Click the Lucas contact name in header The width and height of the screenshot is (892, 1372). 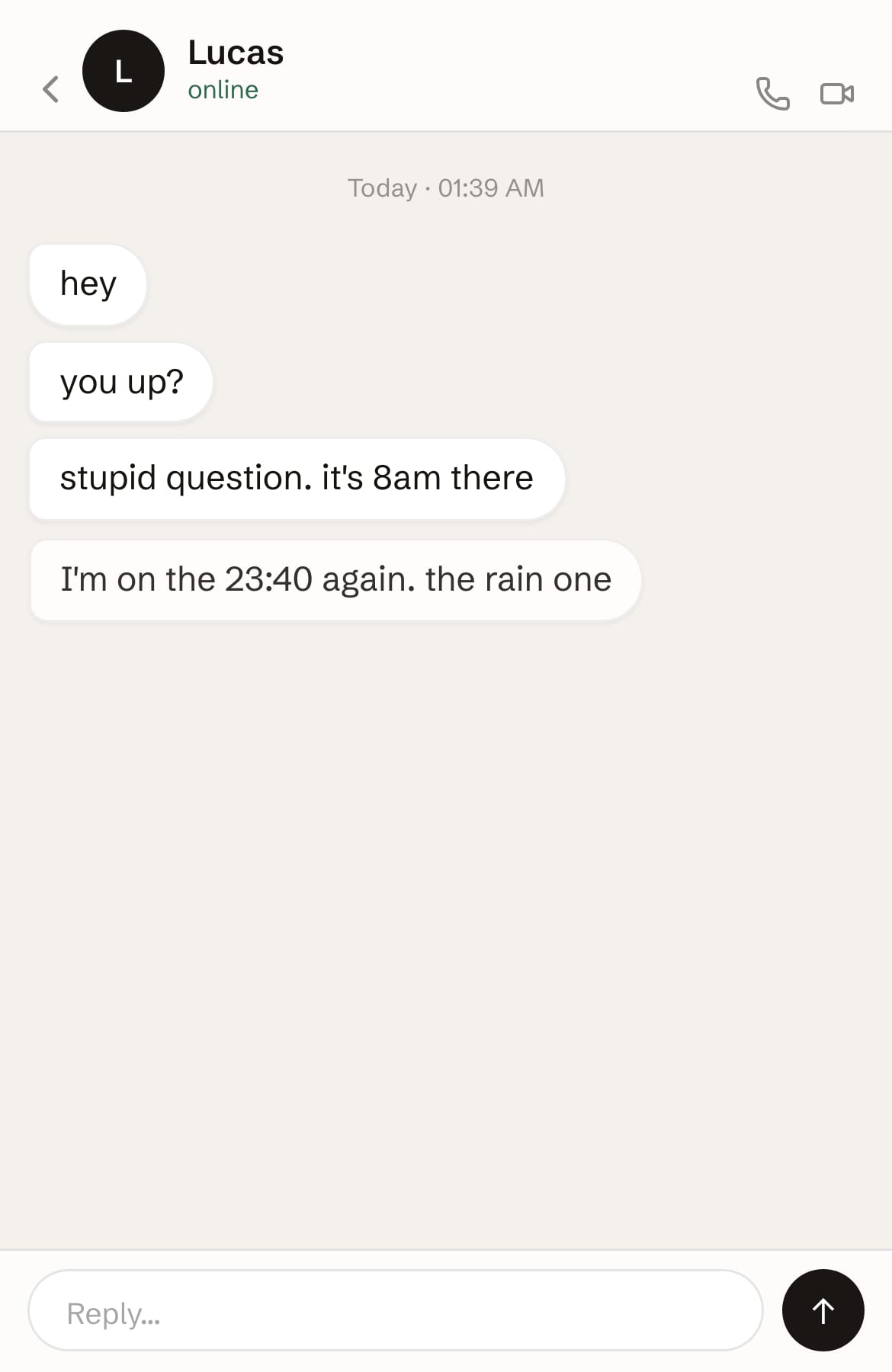(236, 53)
